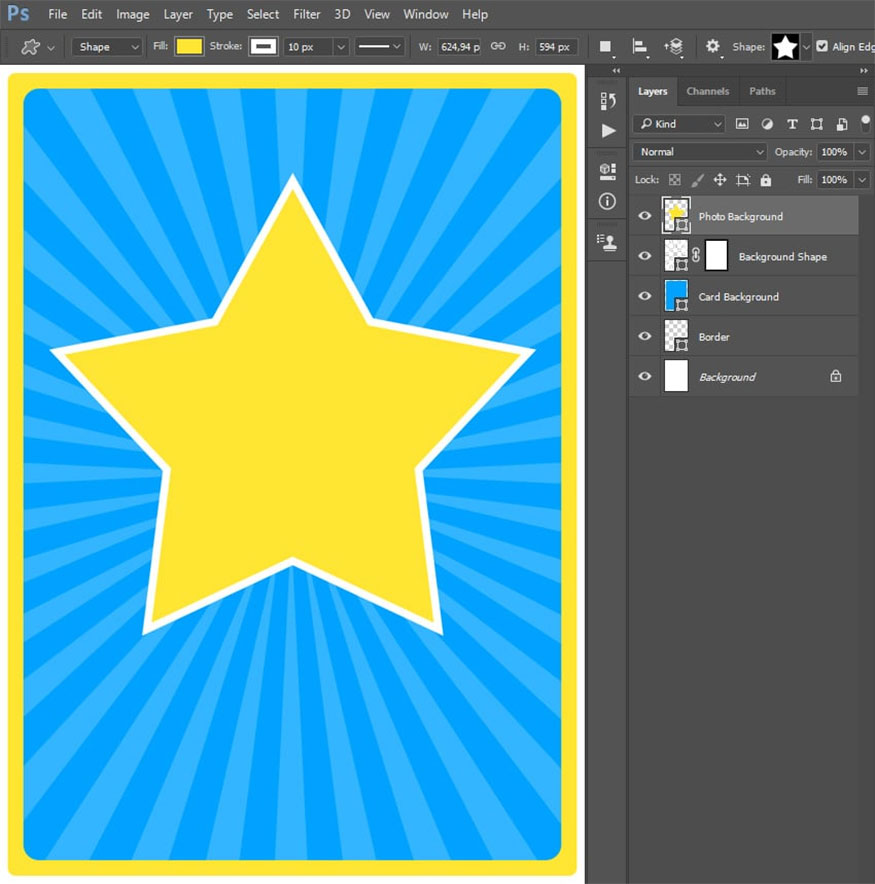Open the Actions panel play icon
875x884 pixels.
(x=608, y=131)
